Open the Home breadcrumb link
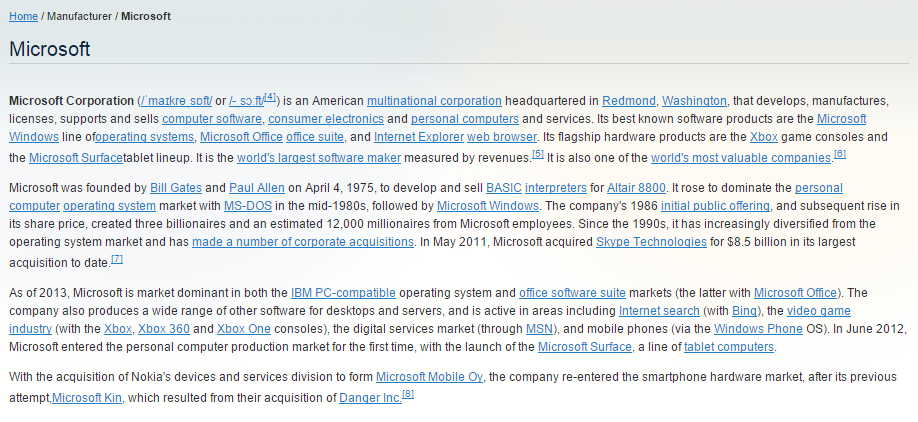 click(23, 16)
